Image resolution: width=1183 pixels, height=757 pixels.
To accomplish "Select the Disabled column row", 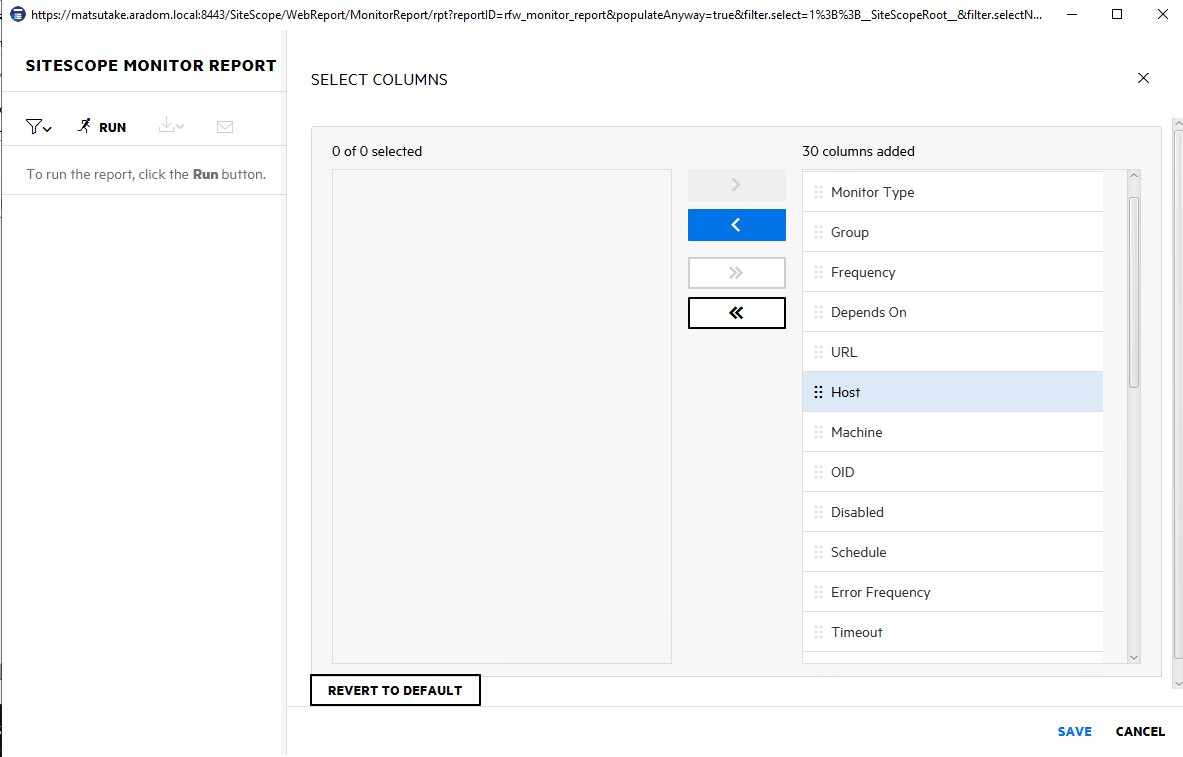I will coord(953,512).
